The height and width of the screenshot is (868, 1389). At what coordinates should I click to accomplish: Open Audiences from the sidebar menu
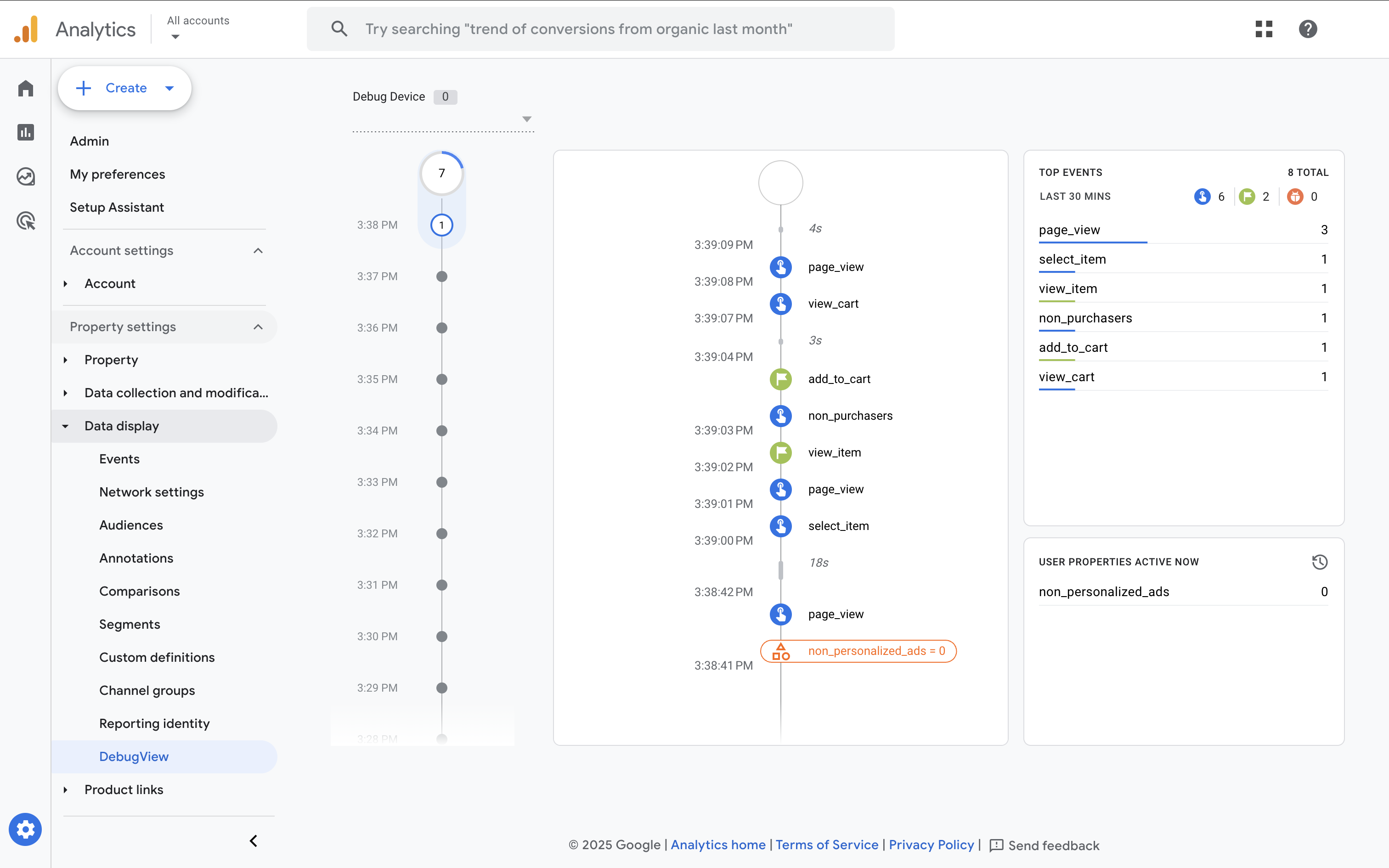[x=130, y=524]
